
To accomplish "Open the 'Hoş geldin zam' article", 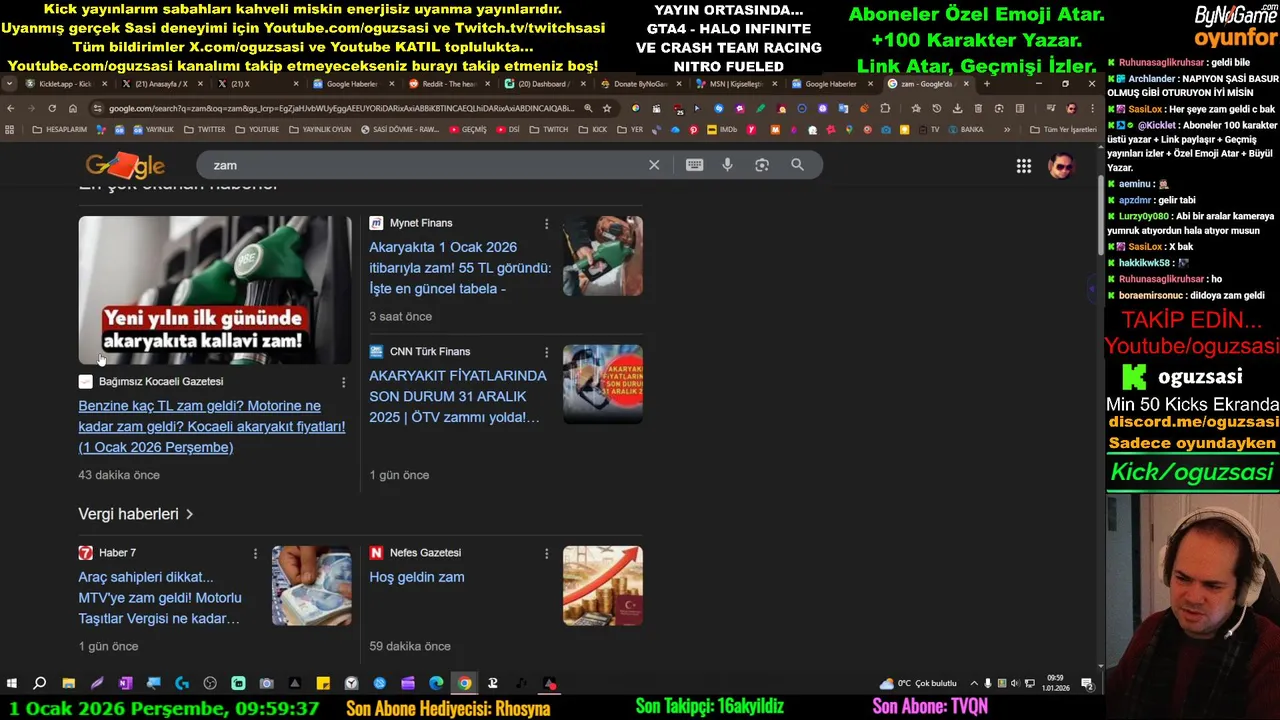I will (x=417, y=577).
